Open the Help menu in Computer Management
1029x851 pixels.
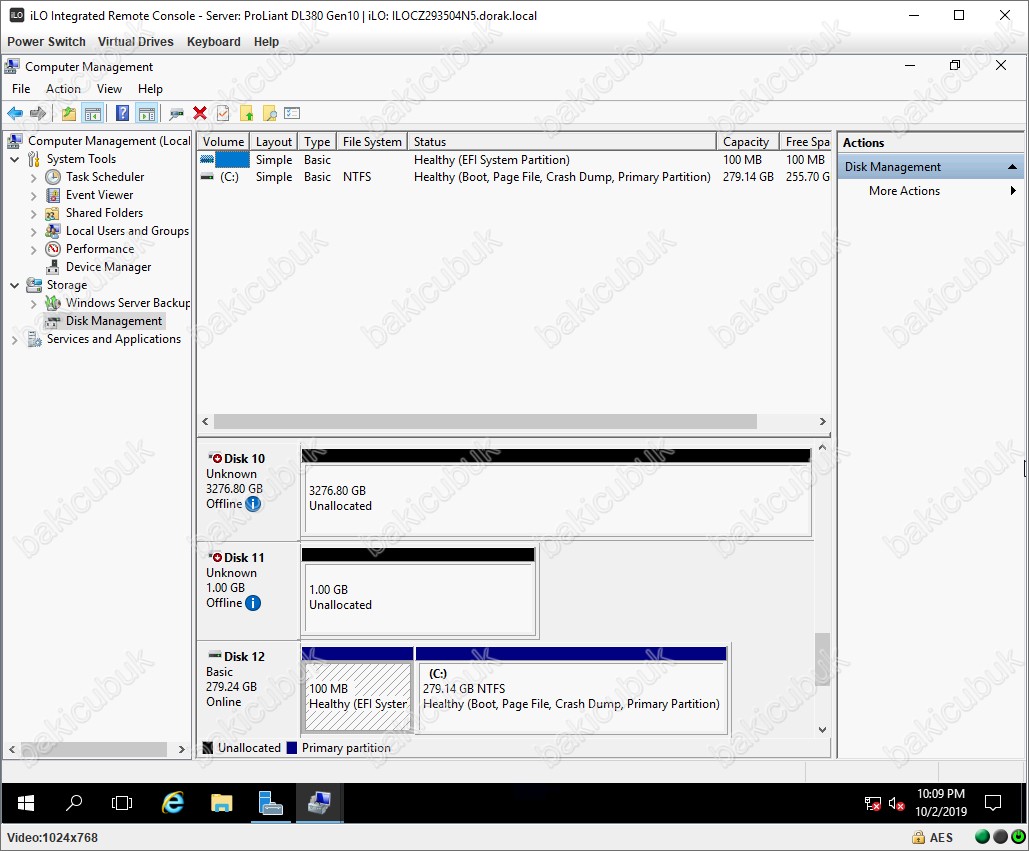point(150,89)
